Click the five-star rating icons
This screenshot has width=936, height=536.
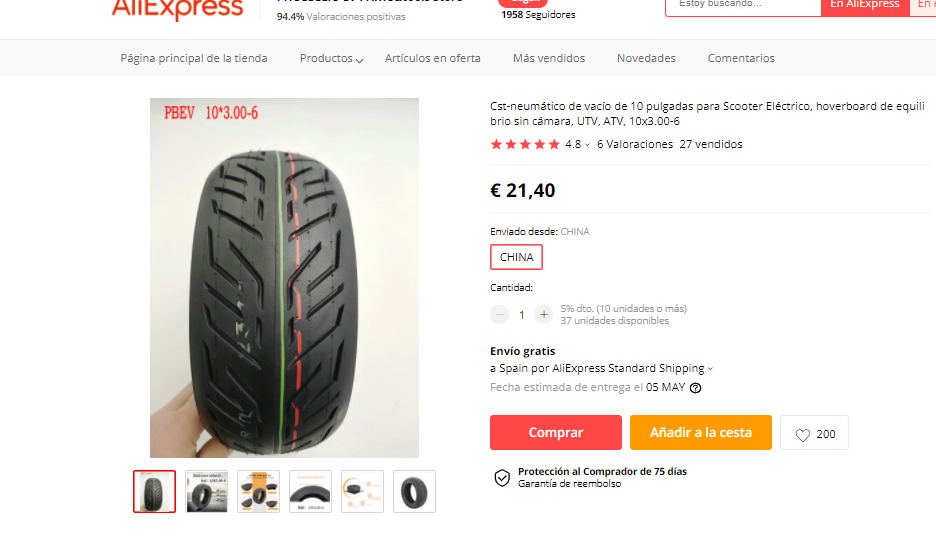[x=525, y=144]
